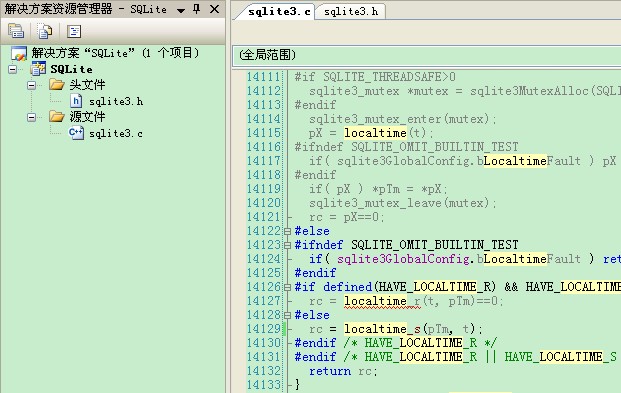Select sqlite3.c in the solution tree
The width and height of the screenshot is (621, 393).
point(116,134)
